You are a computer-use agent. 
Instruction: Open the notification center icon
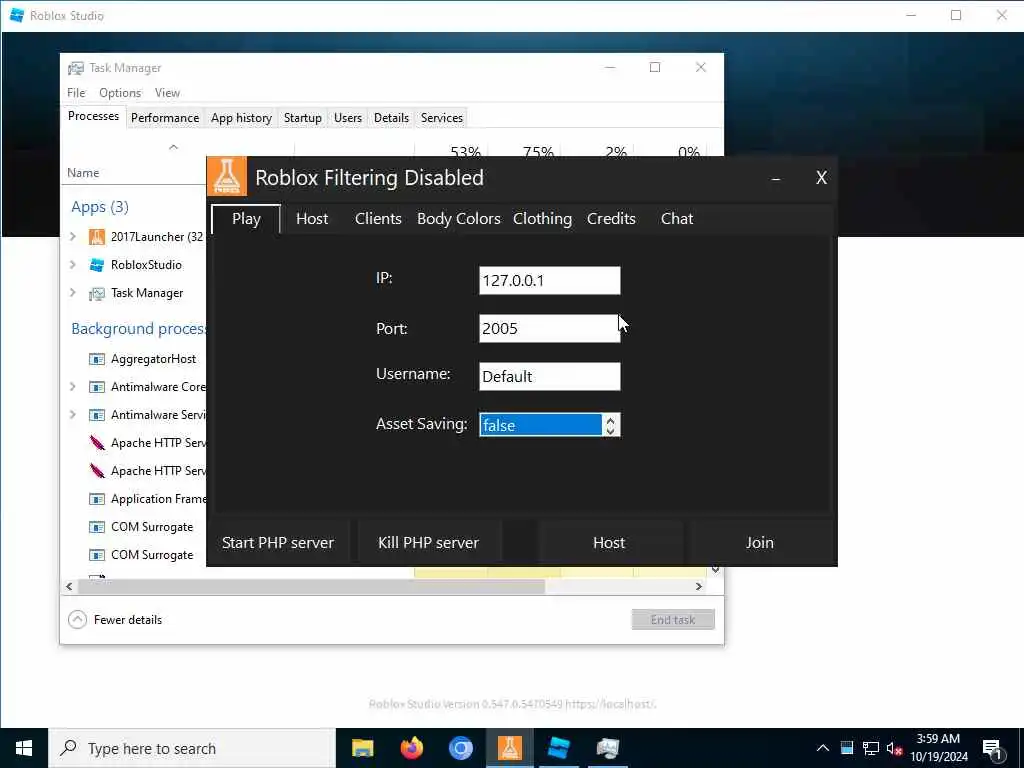pyautogui.click(x=993, y=749)
